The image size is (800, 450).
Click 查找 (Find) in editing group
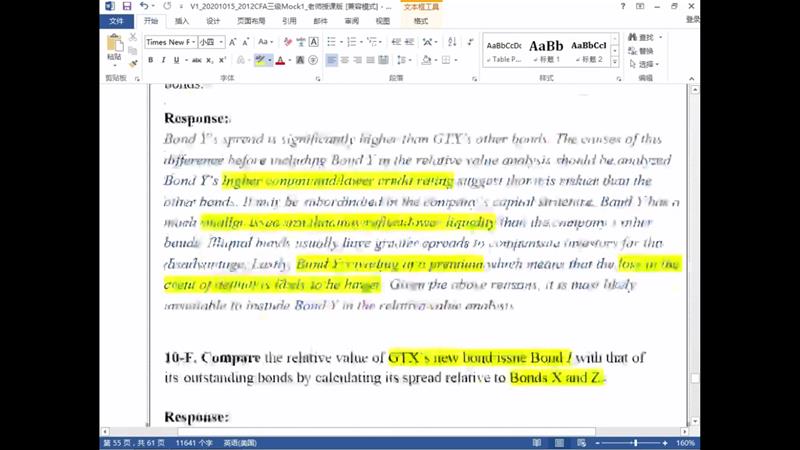pyautogui.click(x=645, y=38)
